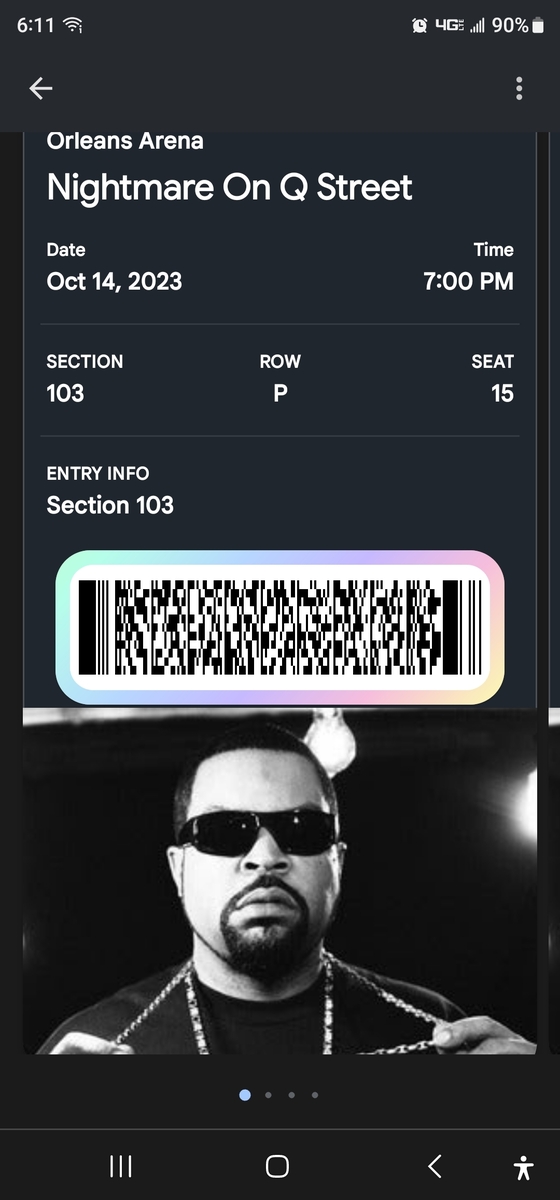Tap the seat number 15
560x1200 pixels.
point(502,393)
